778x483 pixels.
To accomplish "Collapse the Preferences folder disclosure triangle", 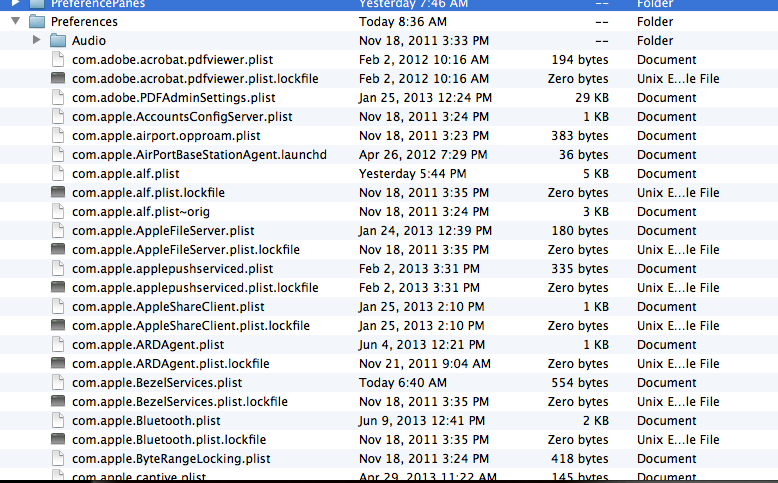I will point(16,21).
